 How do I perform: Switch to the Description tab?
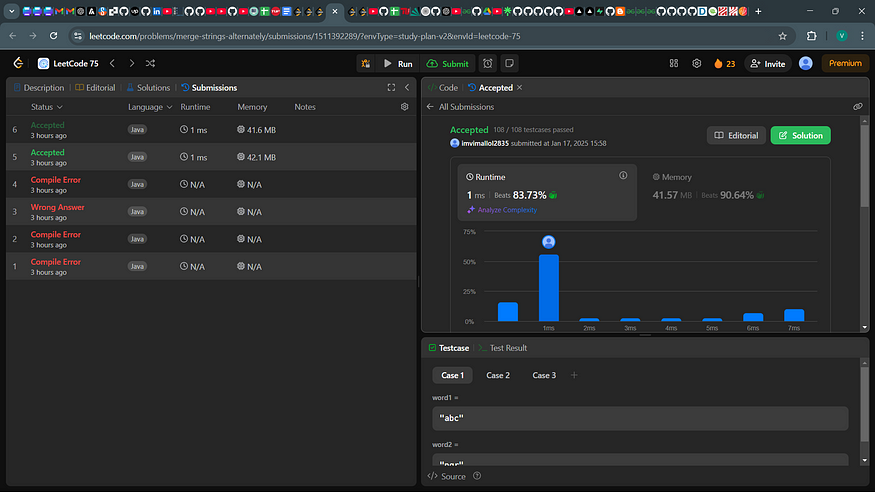tap(39, 88)
